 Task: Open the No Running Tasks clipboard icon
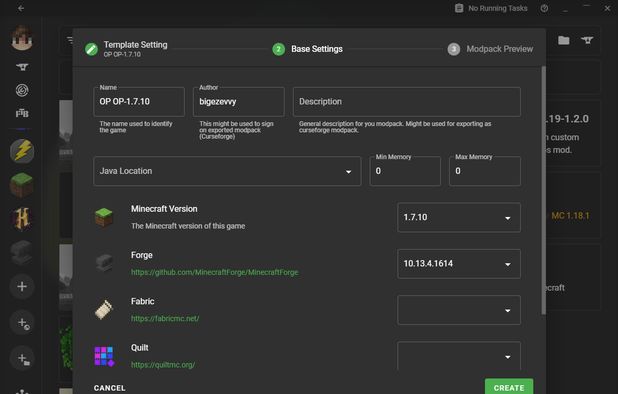coord(459,8)
